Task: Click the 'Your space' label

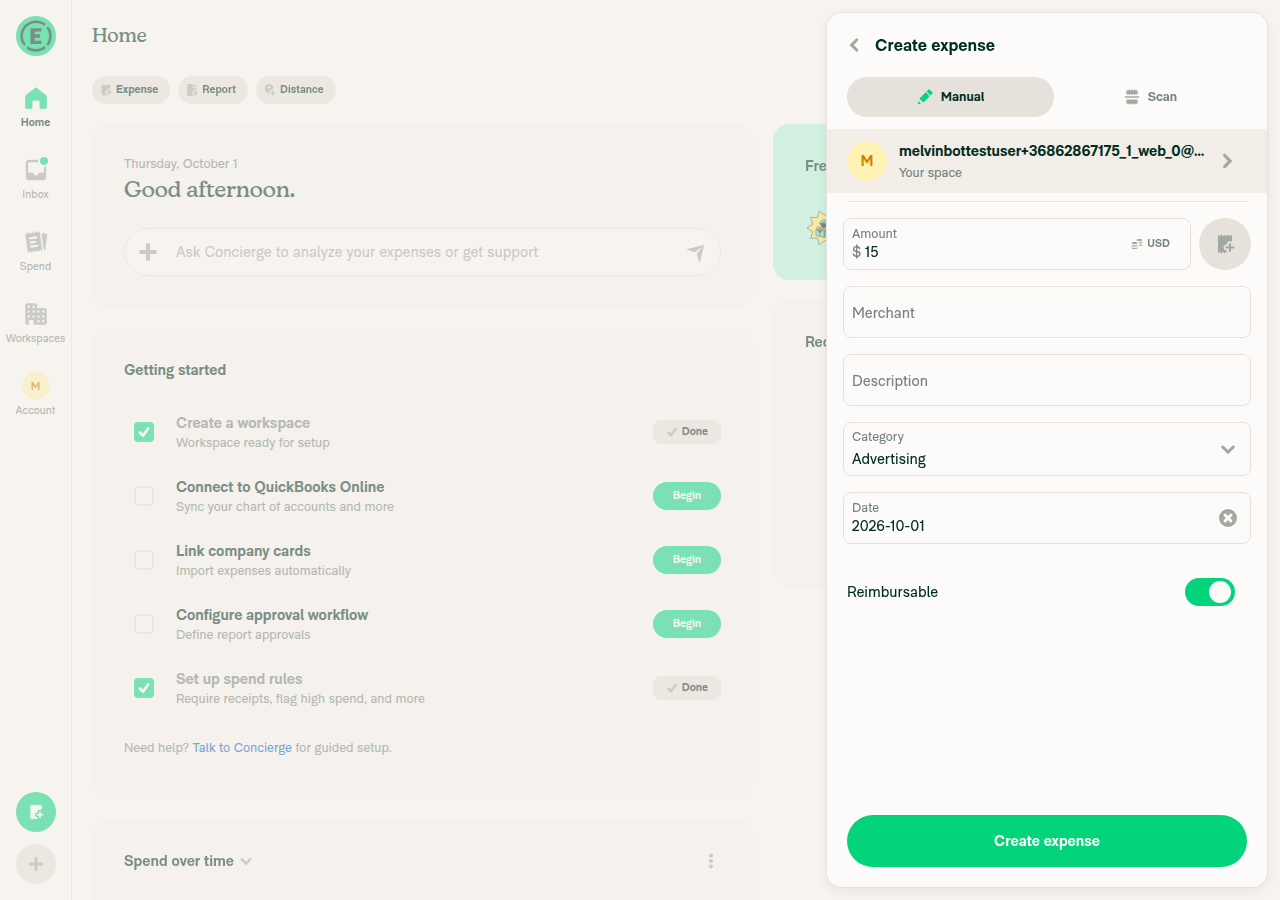Action: click(x=930, y=173)
